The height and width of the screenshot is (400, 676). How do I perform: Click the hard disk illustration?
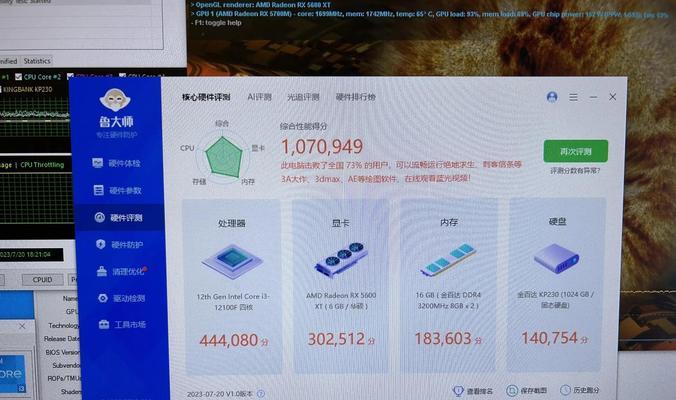556,258
